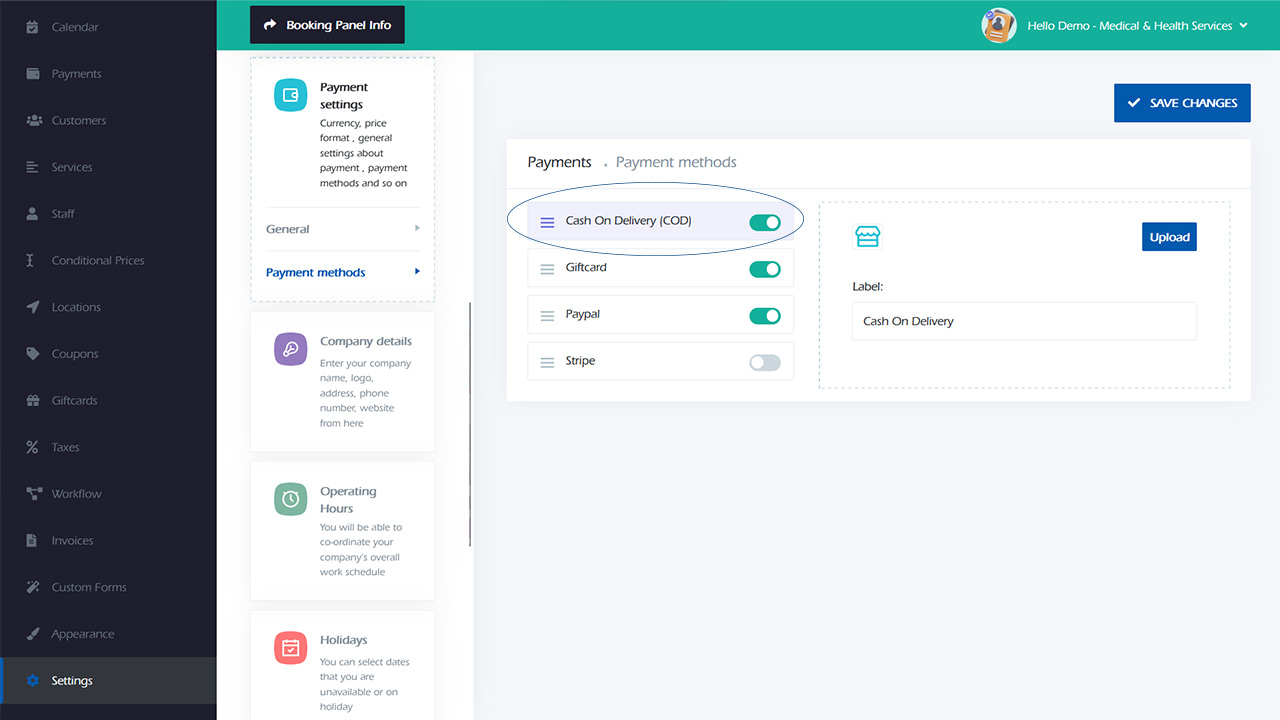1280x720 pixels.
Task: Open the Hello Demo account dropdown arrow
Action: coord(1243,26)
